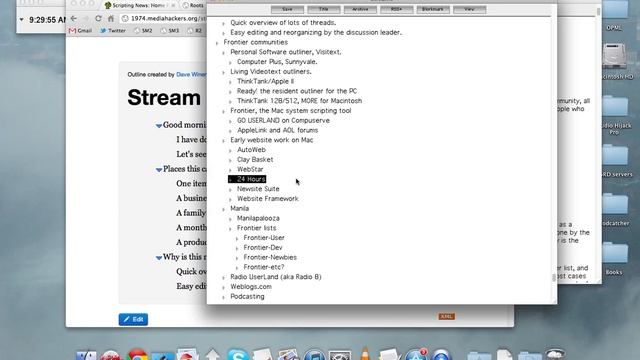Viewport: 640px width, 360px height.
Task: Switch to the Scripting News: Home tab
Action: point(139,5)
